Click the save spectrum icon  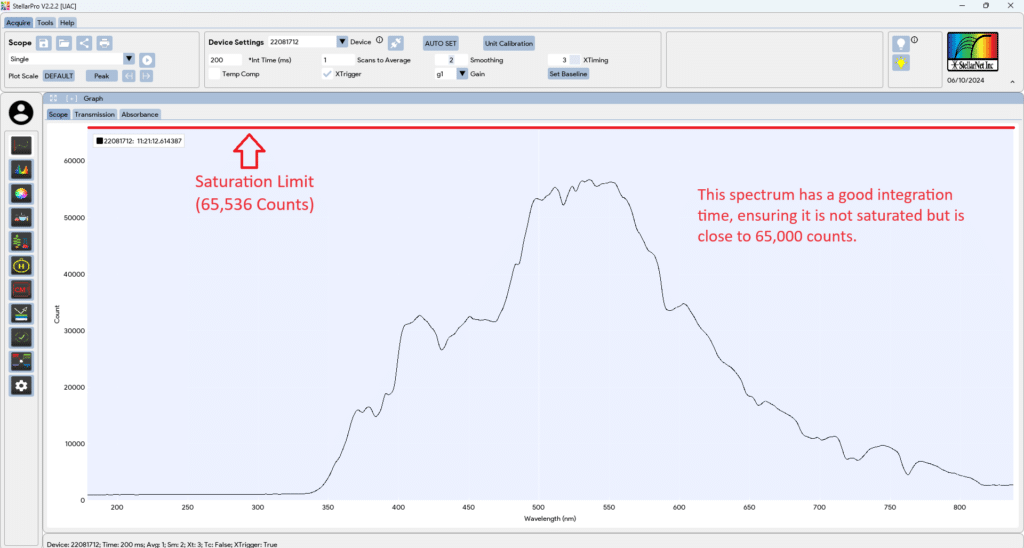pos(44,43)
